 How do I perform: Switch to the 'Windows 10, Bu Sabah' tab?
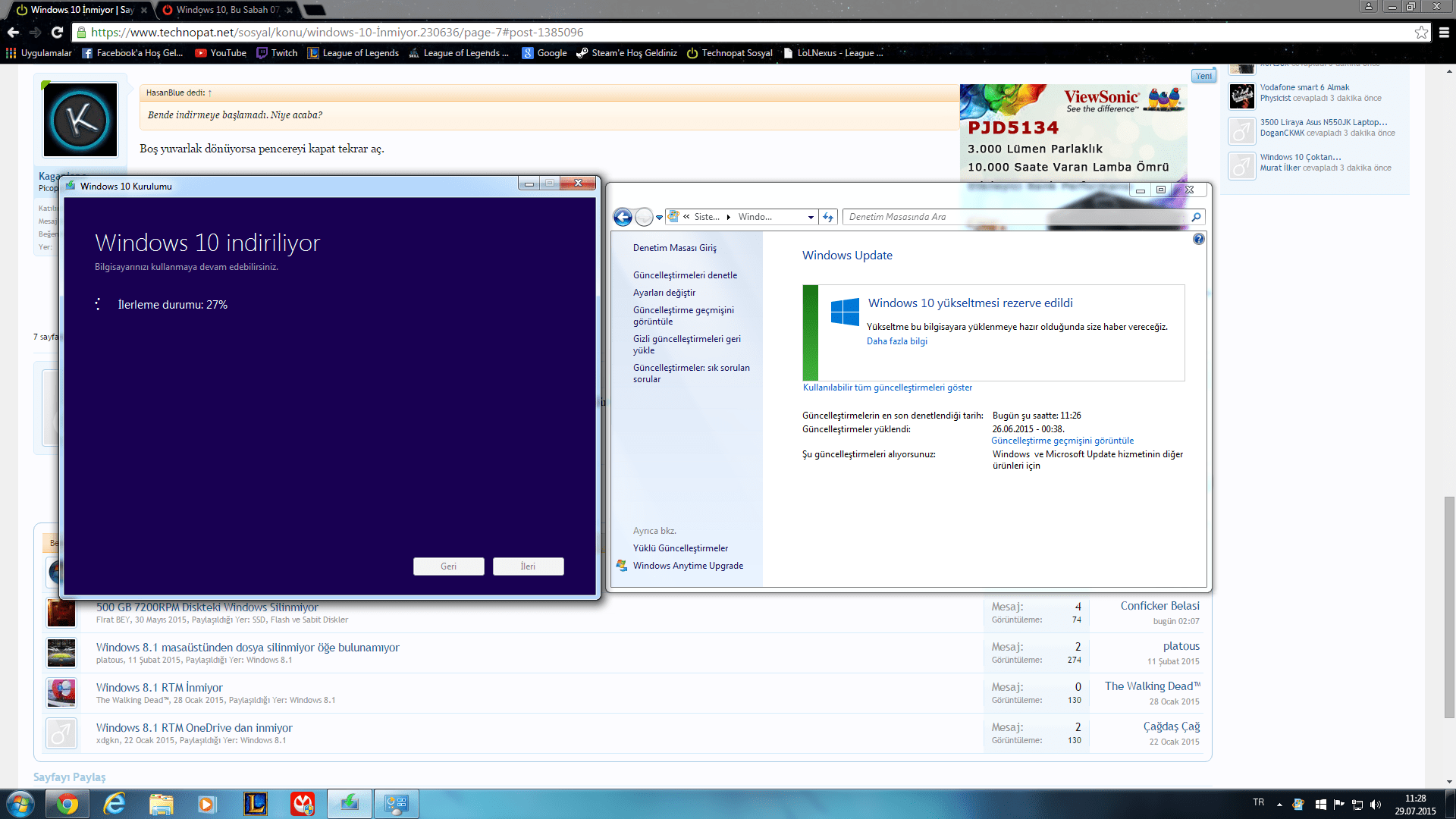click(226, 10)
